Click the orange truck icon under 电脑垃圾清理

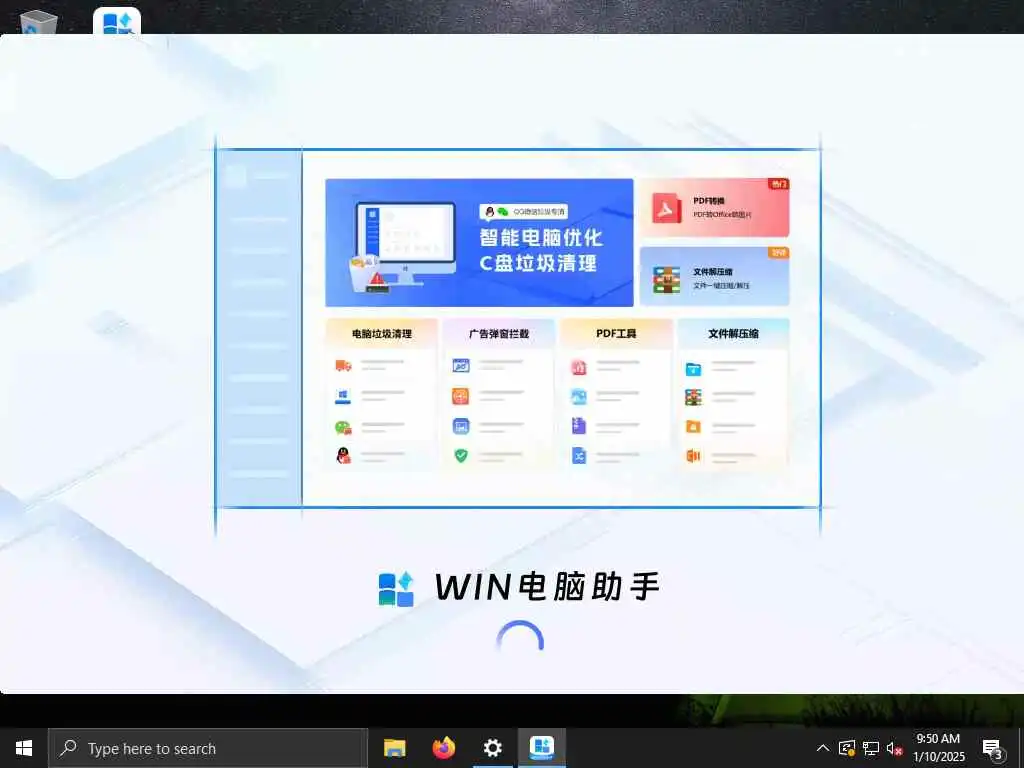tap(343, 366)
